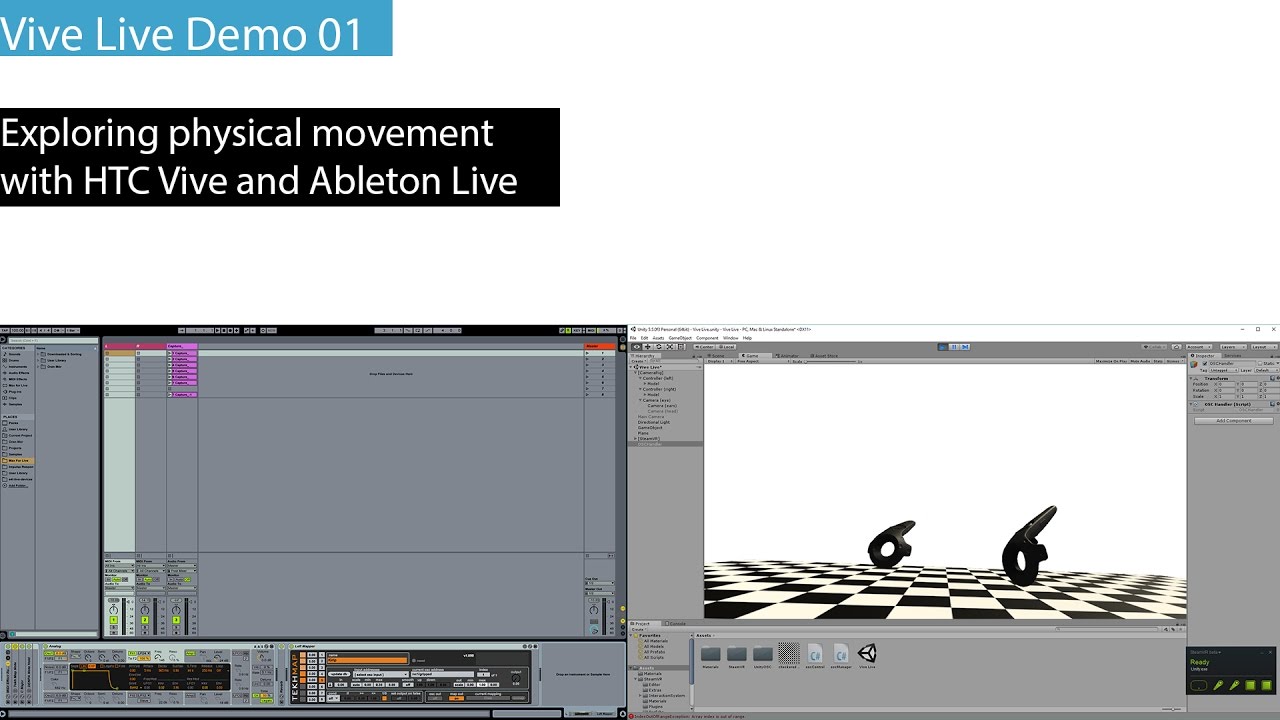Screen dimensions: 1280x720
Task: Collapse the Transform component in Inspector
Action: point(1191,379)
